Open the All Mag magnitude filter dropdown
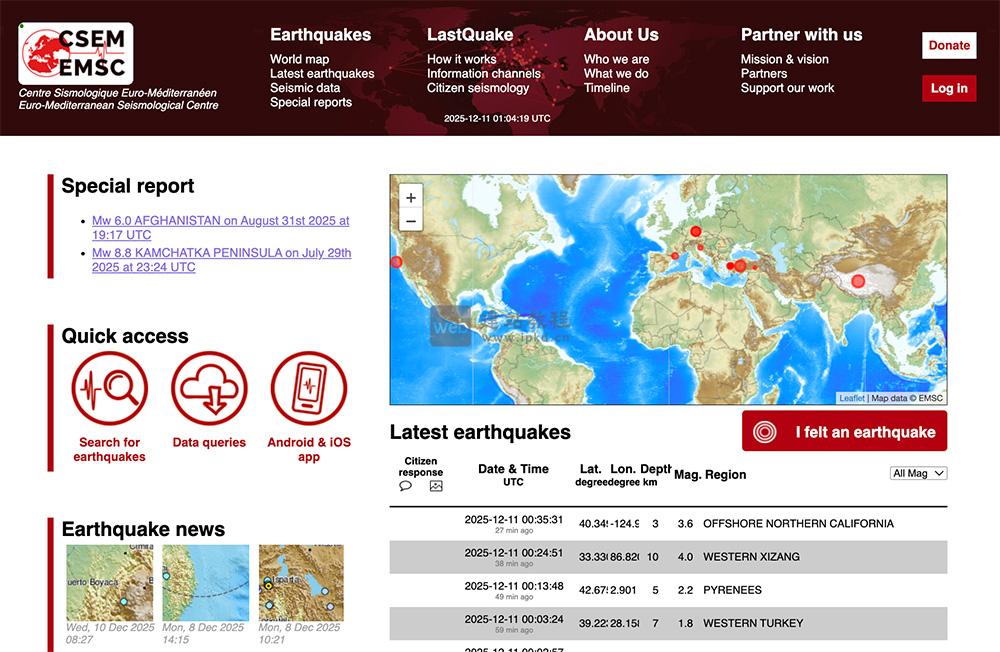1000x652 pixels. point(917,473)
